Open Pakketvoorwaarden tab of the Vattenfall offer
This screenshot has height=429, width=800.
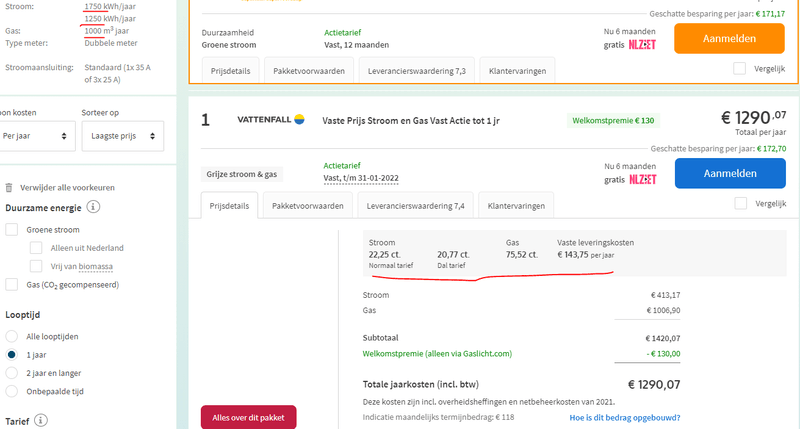(308, 206)
